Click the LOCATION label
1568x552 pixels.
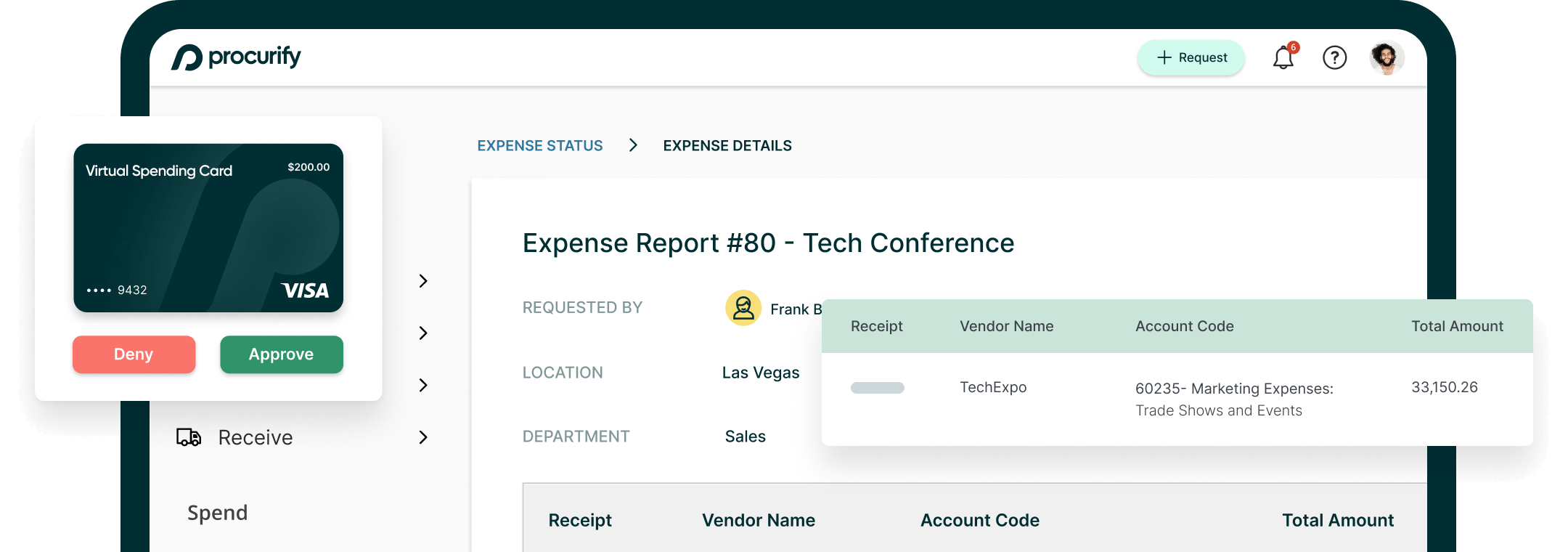coord(563,373)
